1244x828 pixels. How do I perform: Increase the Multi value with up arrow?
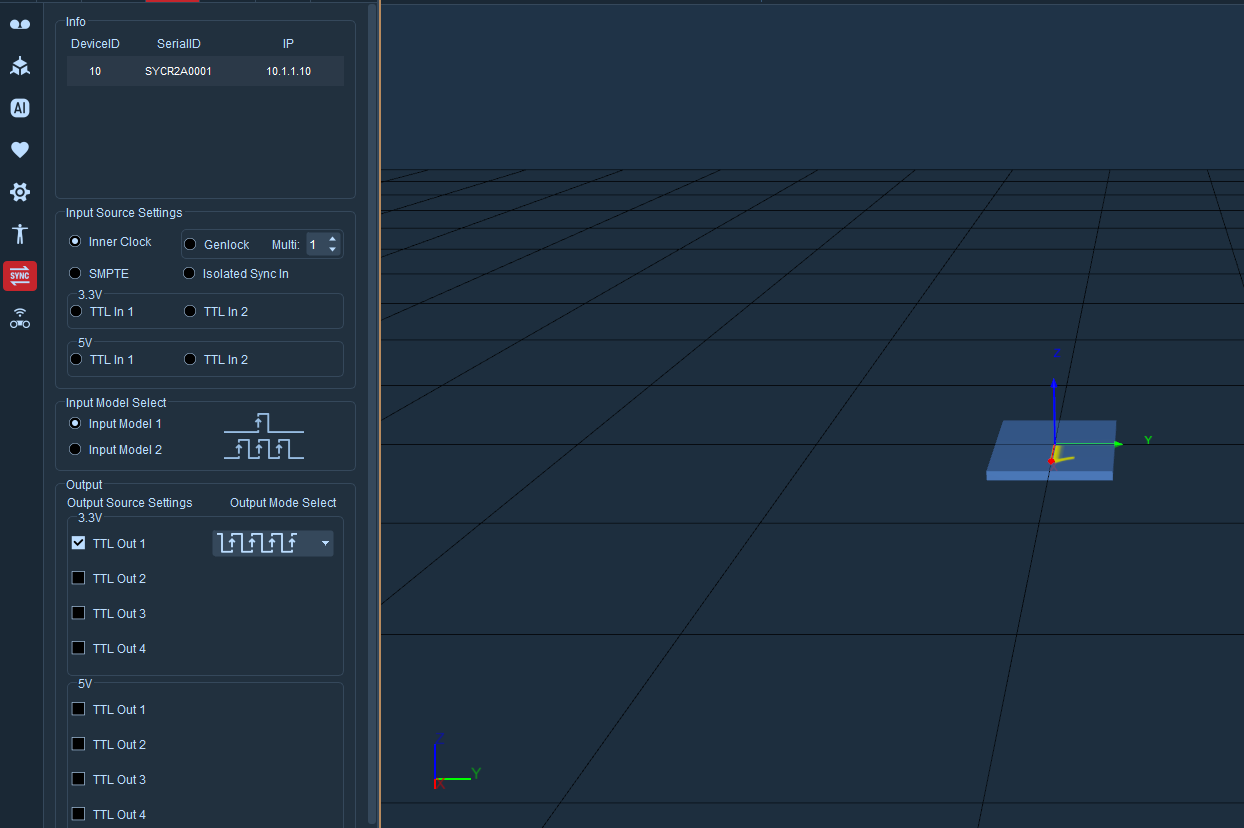333,239
